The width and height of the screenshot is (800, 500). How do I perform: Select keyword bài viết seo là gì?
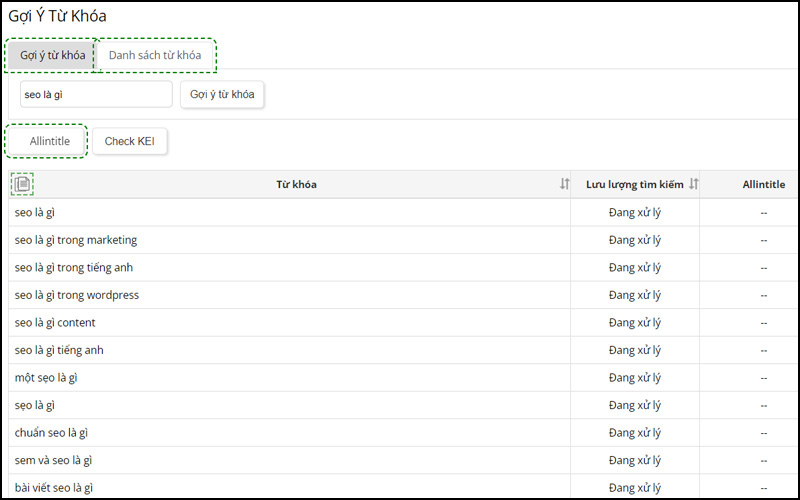coord(54,488)
